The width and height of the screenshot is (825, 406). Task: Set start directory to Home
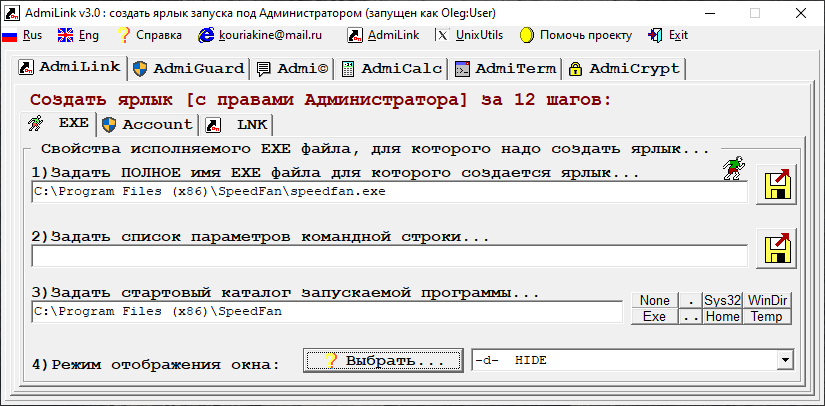pos(722,317)
